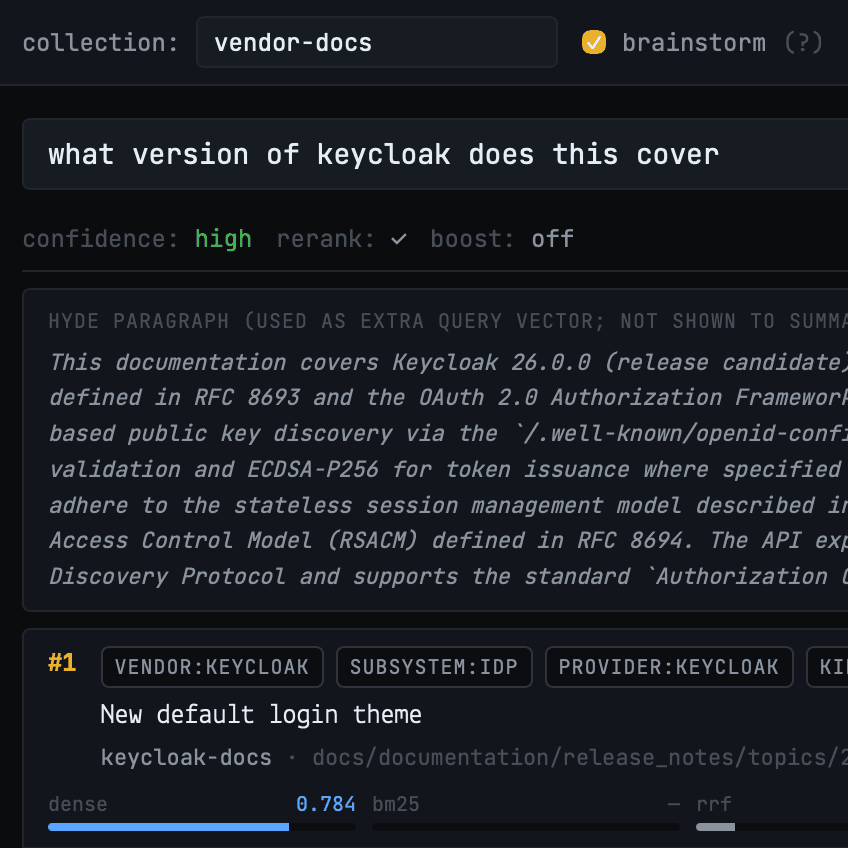Click the 'high' confidence value
The image size is (848, 848).
point(223,238)
